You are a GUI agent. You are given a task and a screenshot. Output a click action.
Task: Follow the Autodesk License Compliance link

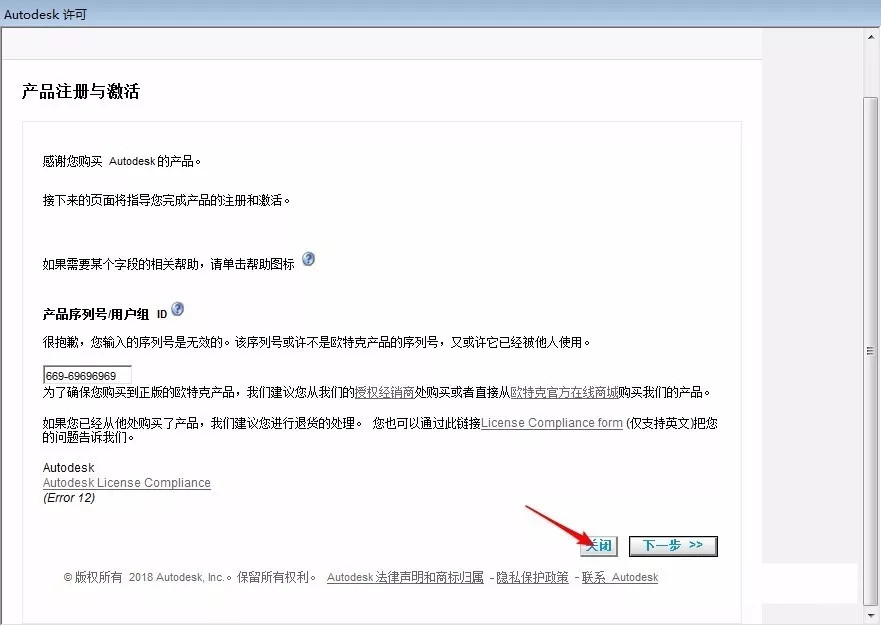pos(127,483)
